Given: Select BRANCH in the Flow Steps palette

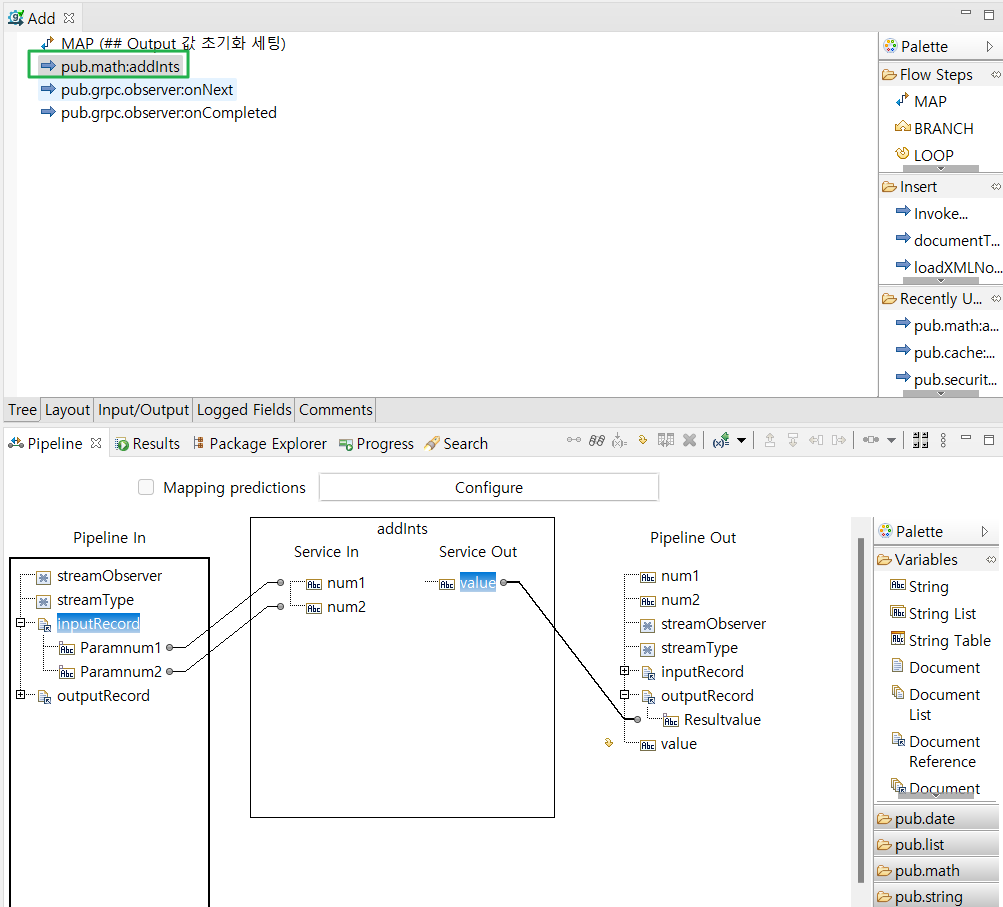Looking at the screenshot, I should (942, 128).
